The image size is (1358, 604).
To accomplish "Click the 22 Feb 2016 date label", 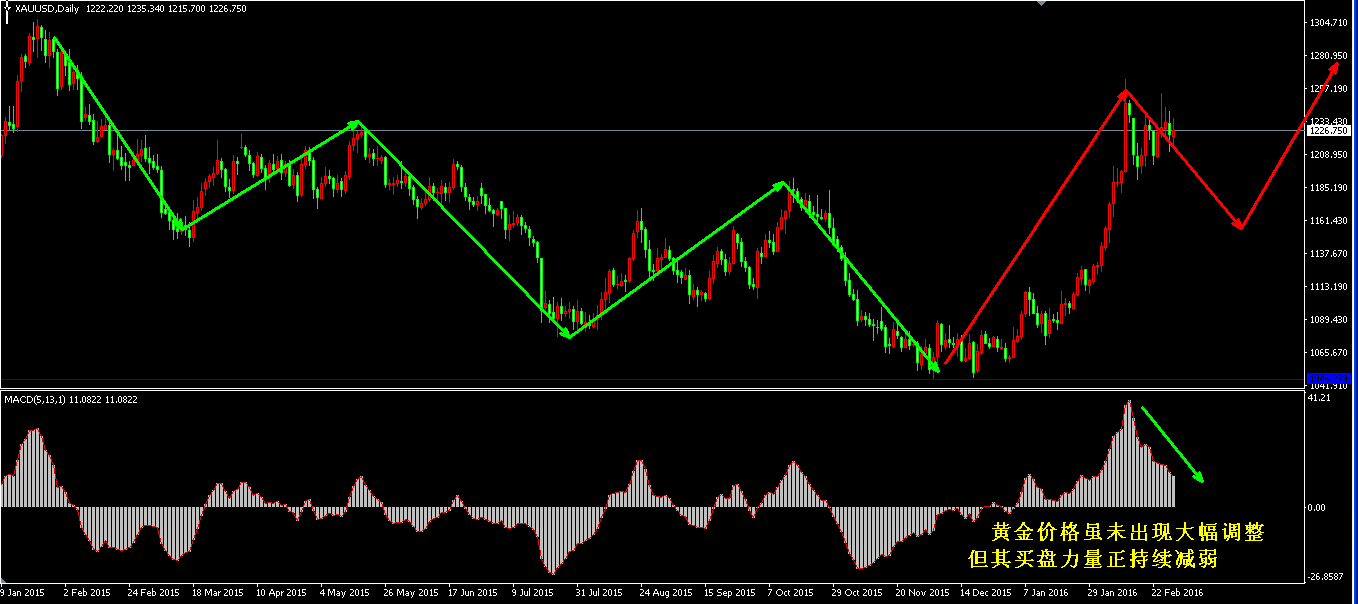I will point(1177,593).
